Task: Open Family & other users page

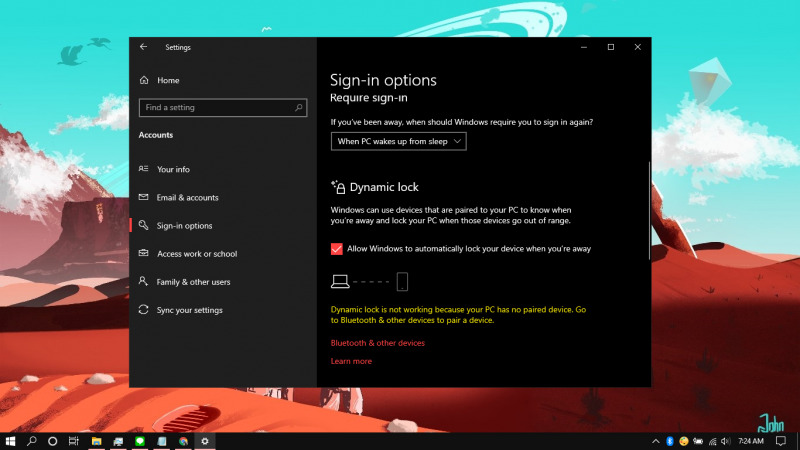Action: pyautogui.click(x=185, y=282)
